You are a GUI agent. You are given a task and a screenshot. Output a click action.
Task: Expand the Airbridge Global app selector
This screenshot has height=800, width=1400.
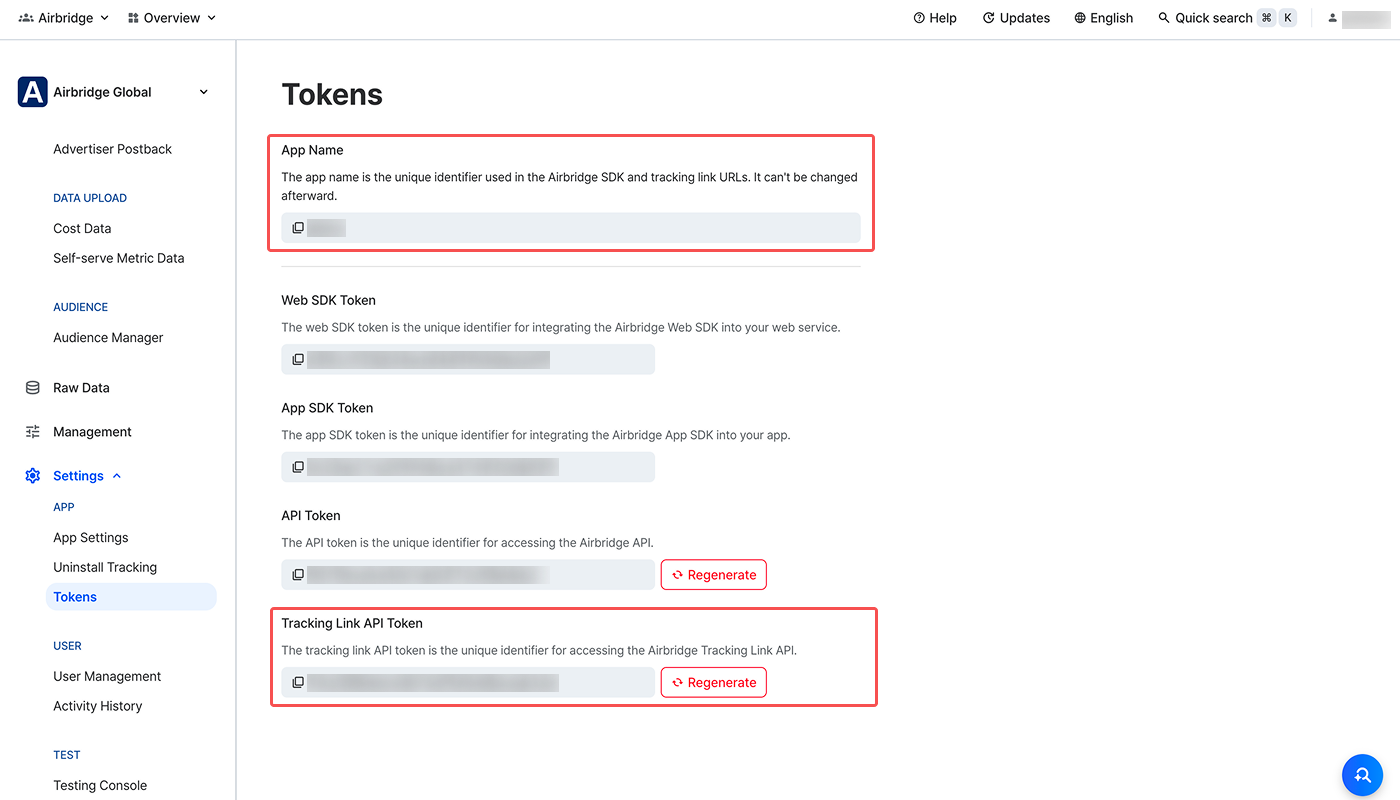pyautogui.click(x=204, y=92)
